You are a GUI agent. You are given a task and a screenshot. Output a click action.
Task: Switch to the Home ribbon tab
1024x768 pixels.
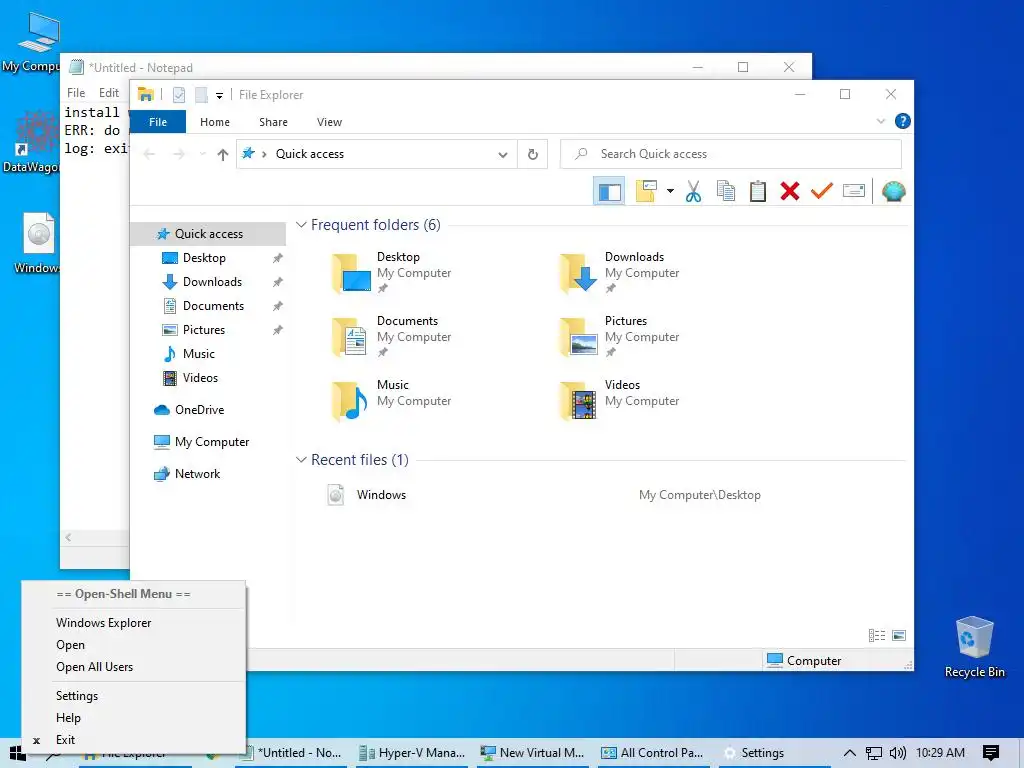pyautogui.click(x=215, y=122)
